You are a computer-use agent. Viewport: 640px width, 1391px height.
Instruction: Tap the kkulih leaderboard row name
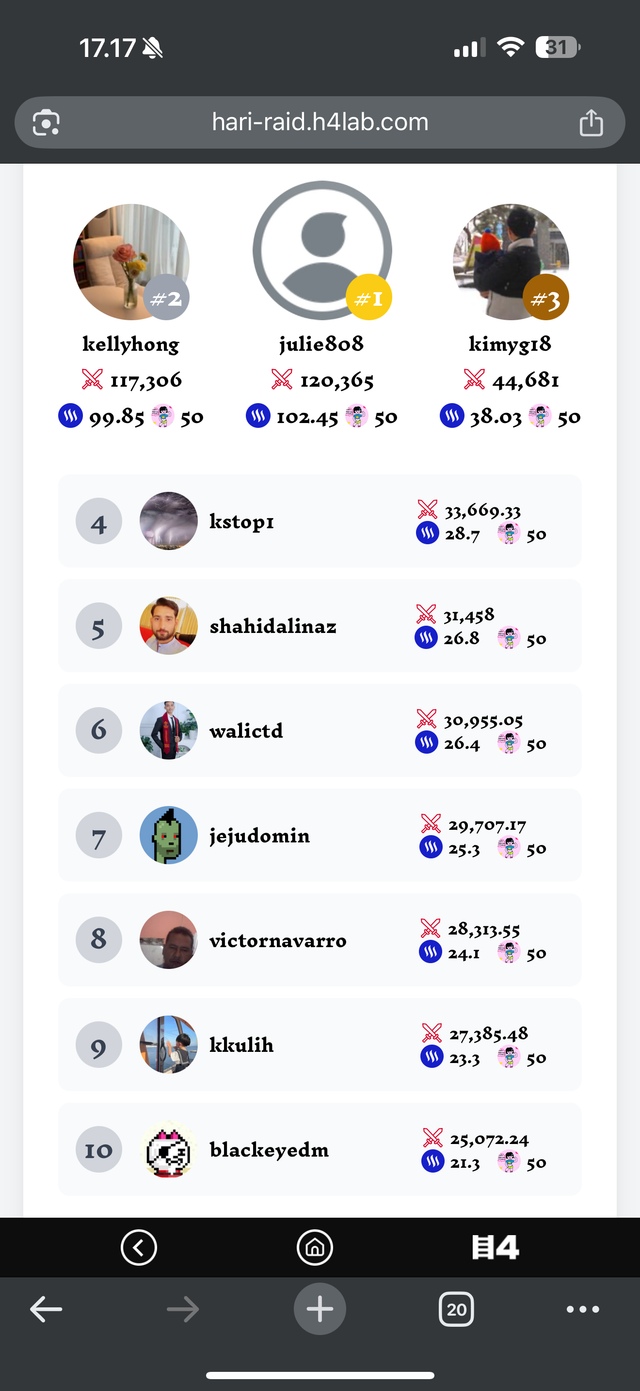(x=241, y=1044)
